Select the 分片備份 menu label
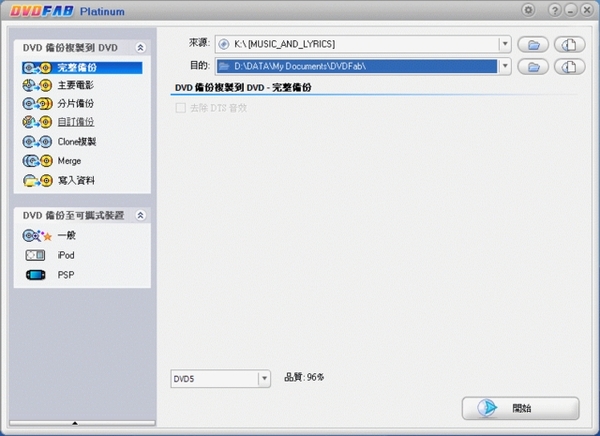The width and height of the screenshot is (600, 436). pos(76,103)
